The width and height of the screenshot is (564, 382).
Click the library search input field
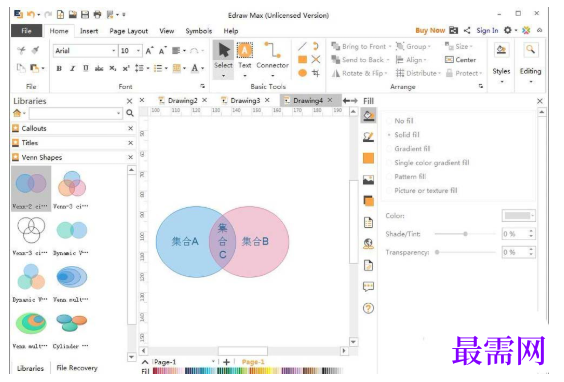(x=75, y=113)
